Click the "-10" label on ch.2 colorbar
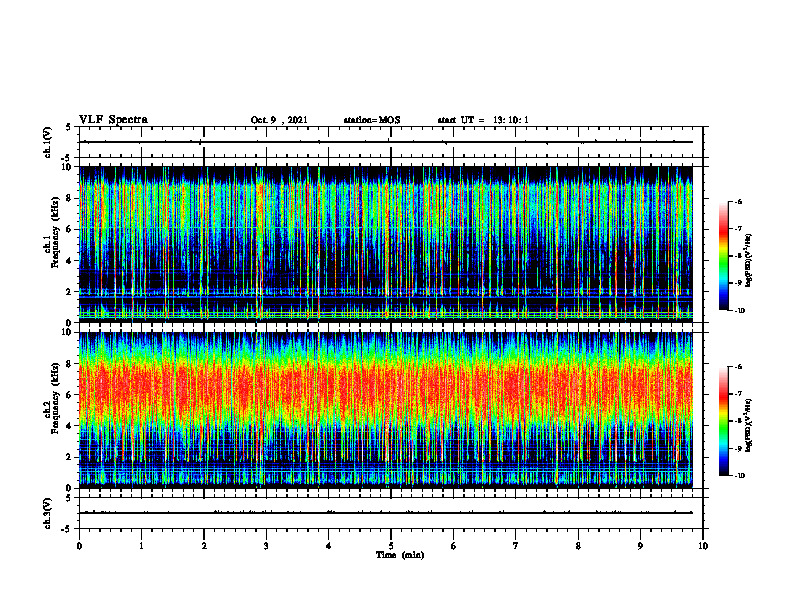Viewport: 792px width, 612px height. [x=739, y=476]
